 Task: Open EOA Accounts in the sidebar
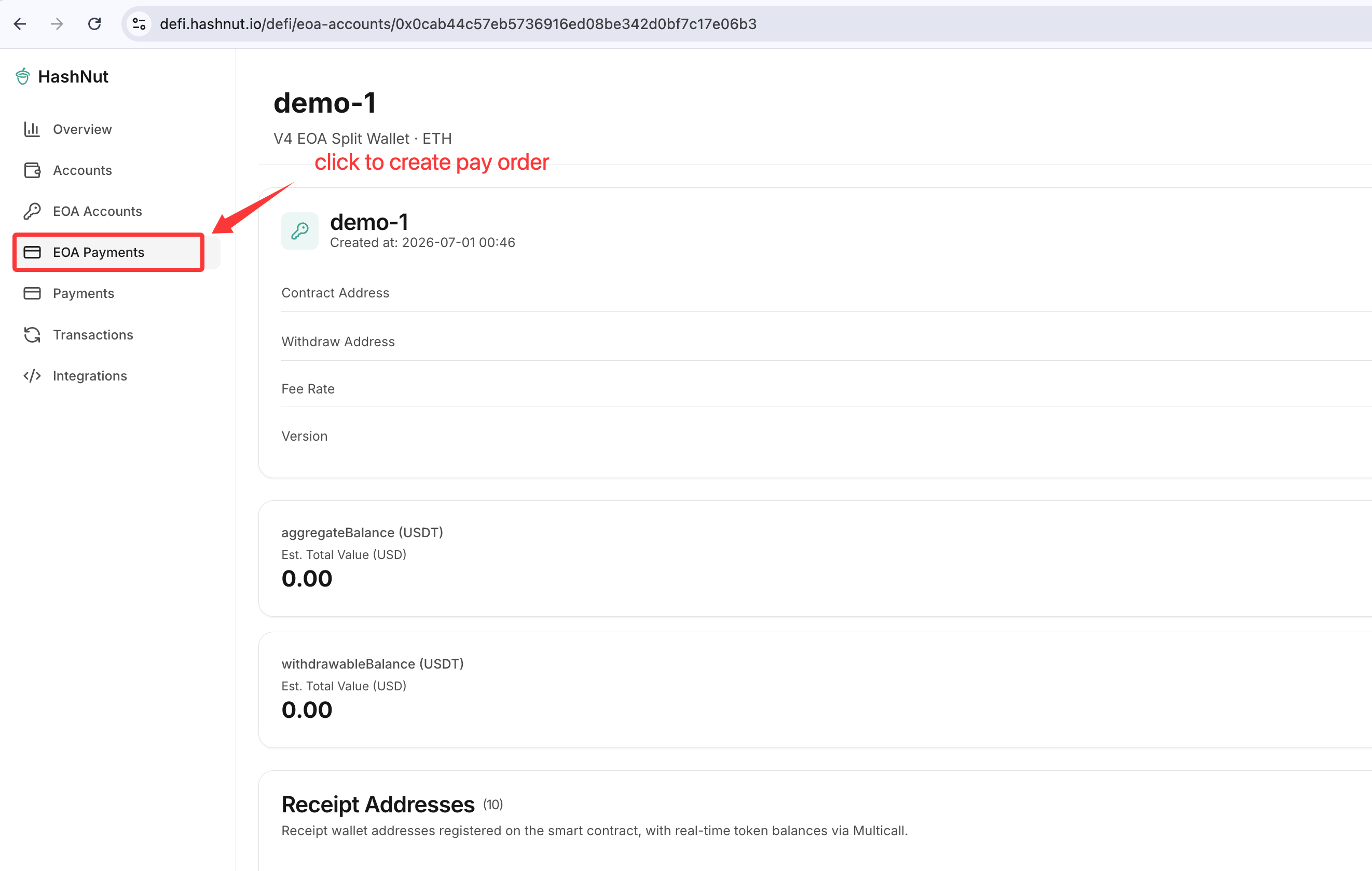pos(98,211)
